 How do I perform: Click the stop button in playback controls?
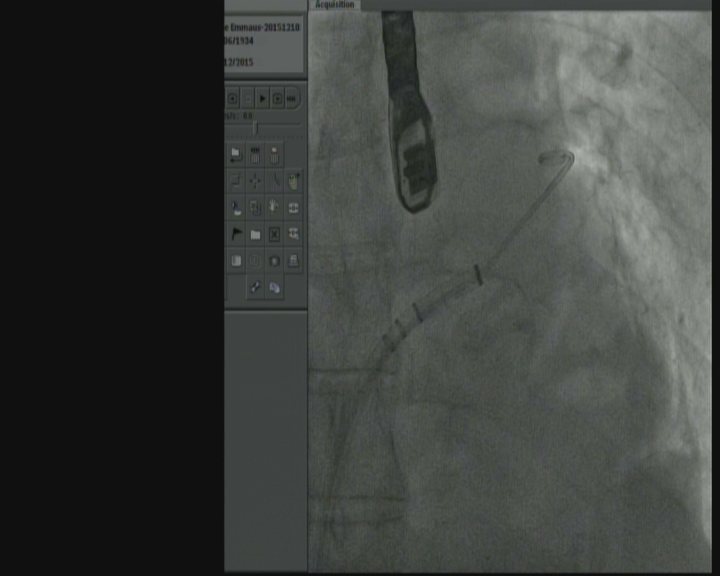tap(247, 98)
